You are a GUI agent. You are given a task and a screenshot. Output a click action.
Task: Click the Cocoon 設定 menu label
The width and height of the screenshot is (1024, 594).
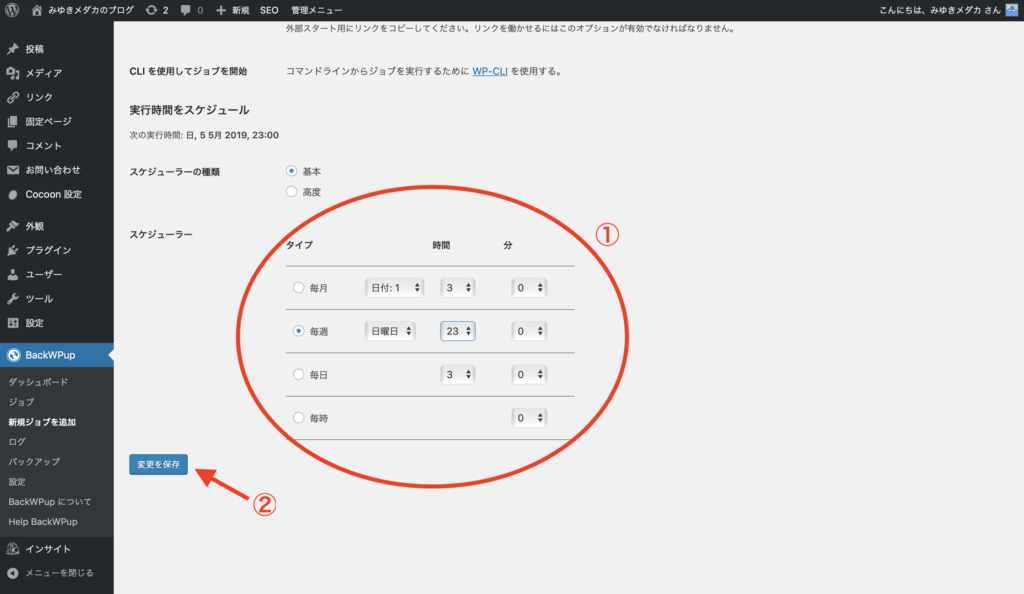click(54, 195)
